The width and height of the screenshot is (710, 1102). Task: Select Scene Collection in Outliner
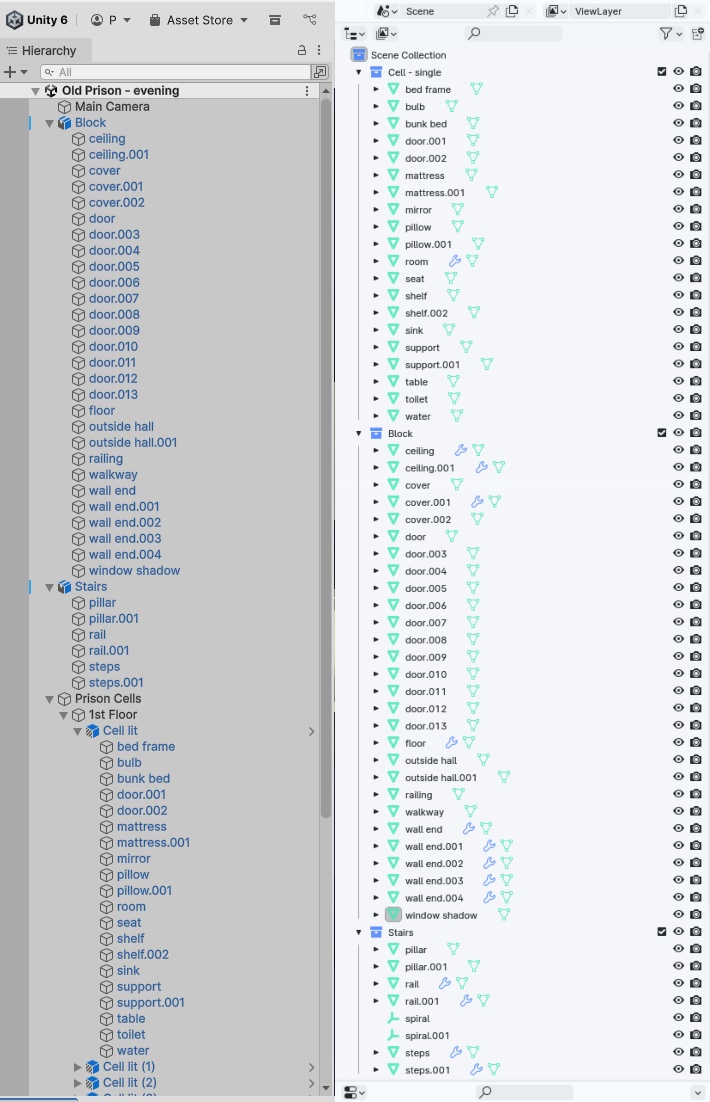(x=408, y=55)
